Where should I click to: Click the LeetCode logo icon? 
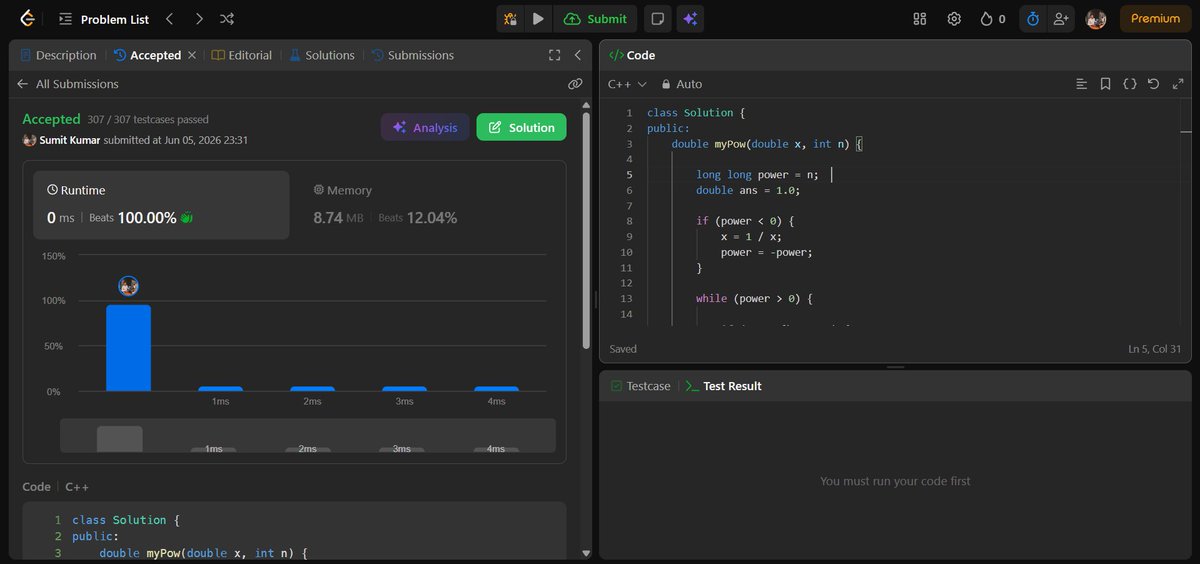point(26,18)
